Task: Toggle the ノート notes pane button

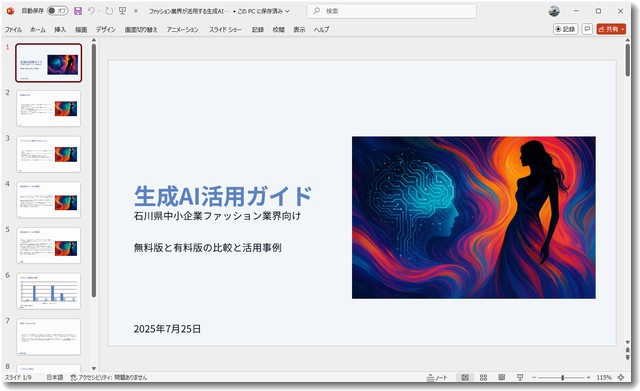Action: 437,378
